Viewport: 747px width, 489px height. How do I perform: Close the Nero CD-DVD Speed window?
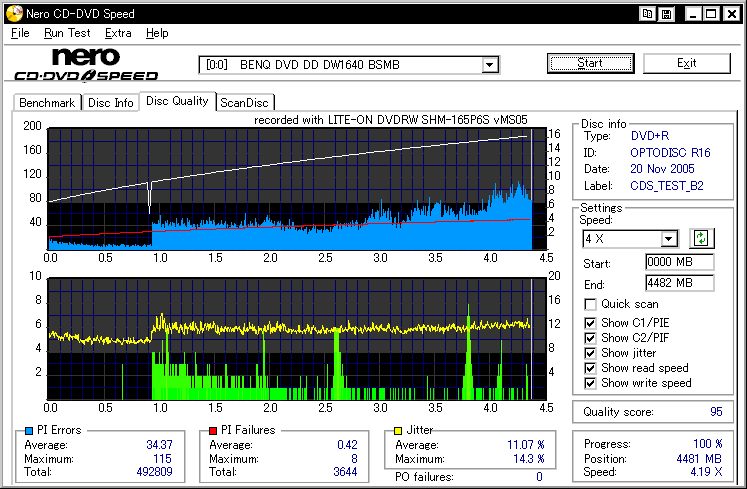pos(731,14)
